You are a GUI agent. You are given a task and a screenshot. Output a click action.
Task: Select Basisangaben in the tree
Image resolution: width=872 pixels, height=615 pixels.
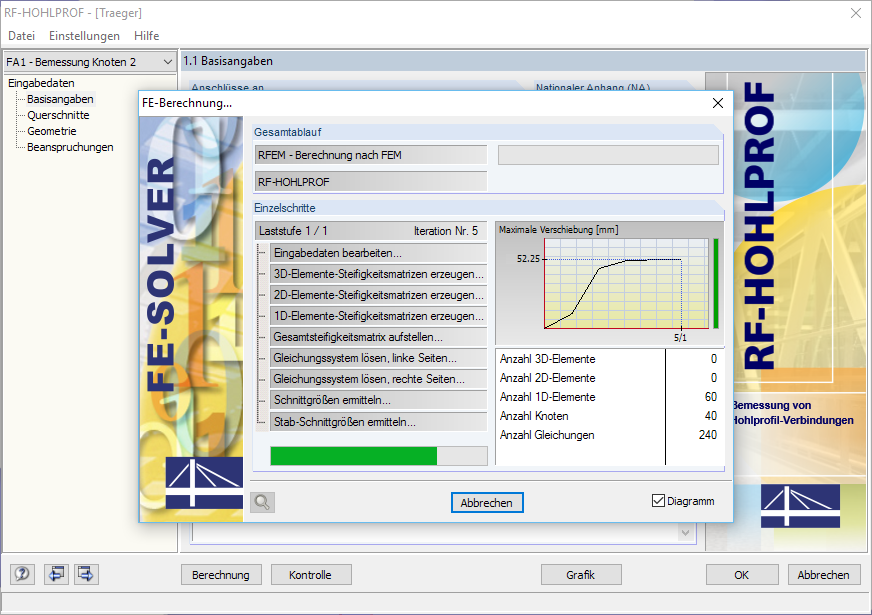click(x=60, y=99)
